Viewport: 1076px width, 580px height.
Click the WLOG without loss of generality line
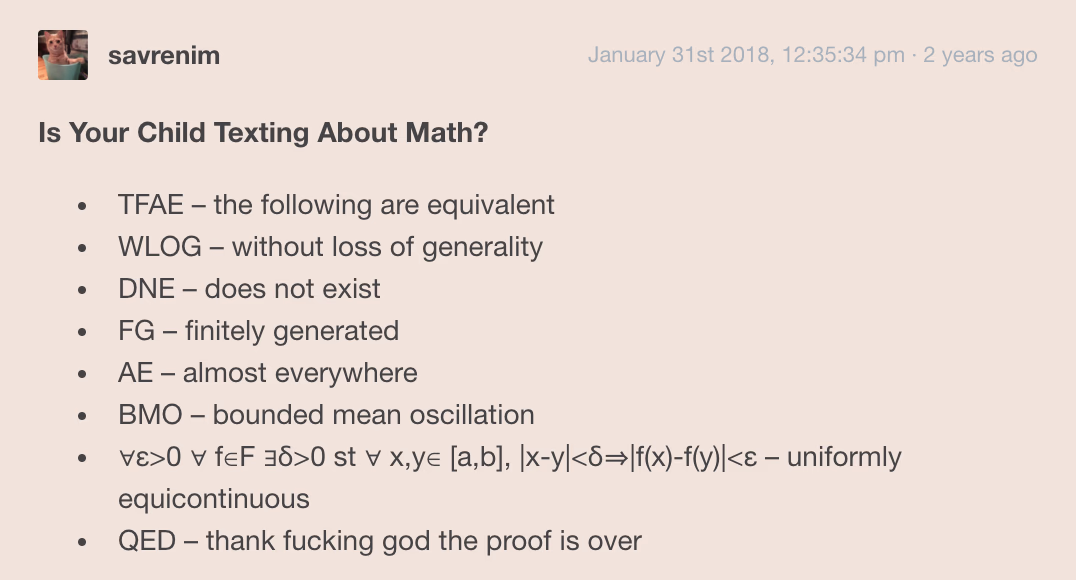pyautogui.click(x=330, y=246)
